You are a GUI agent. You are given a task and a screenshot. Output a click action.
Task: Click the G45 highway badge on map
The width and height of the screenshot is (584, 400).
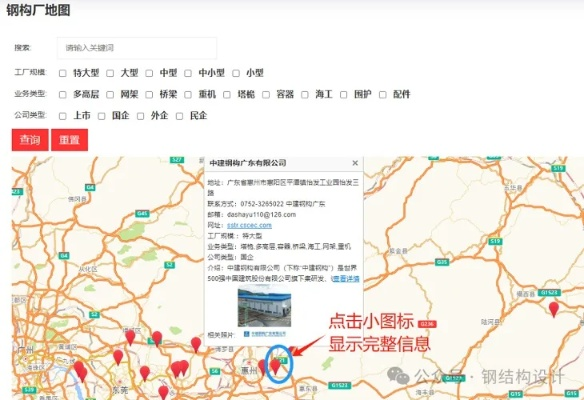[x=142, y=214]
